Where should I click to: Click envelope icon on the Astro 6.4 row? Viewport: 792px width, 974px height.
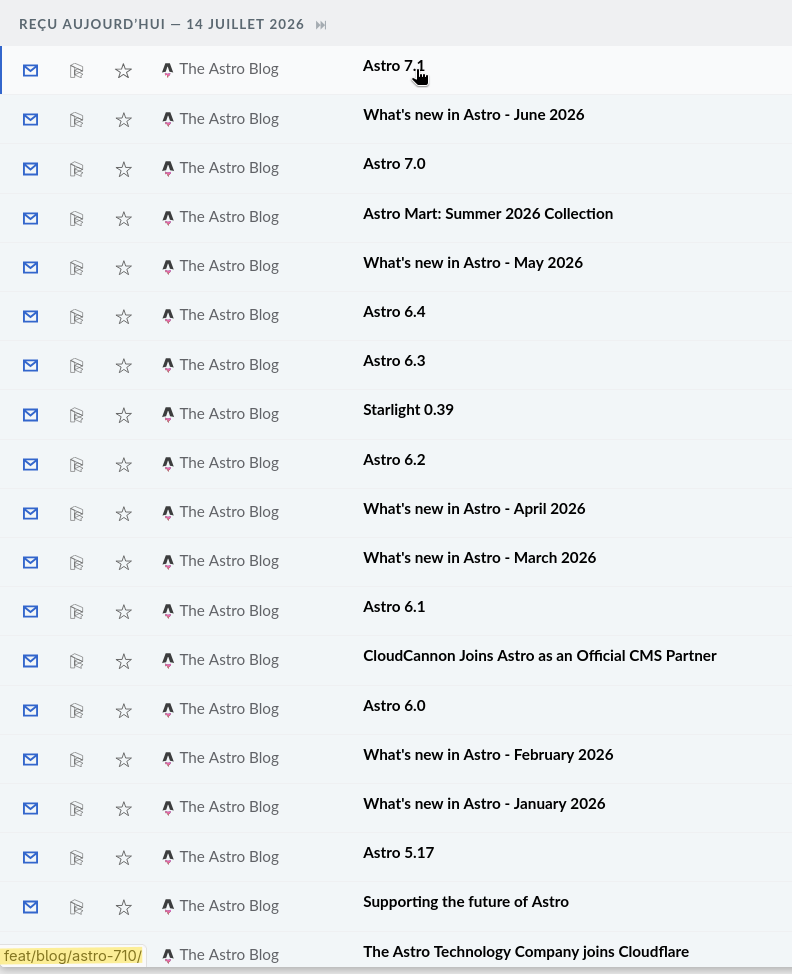[x=30, y=316]
